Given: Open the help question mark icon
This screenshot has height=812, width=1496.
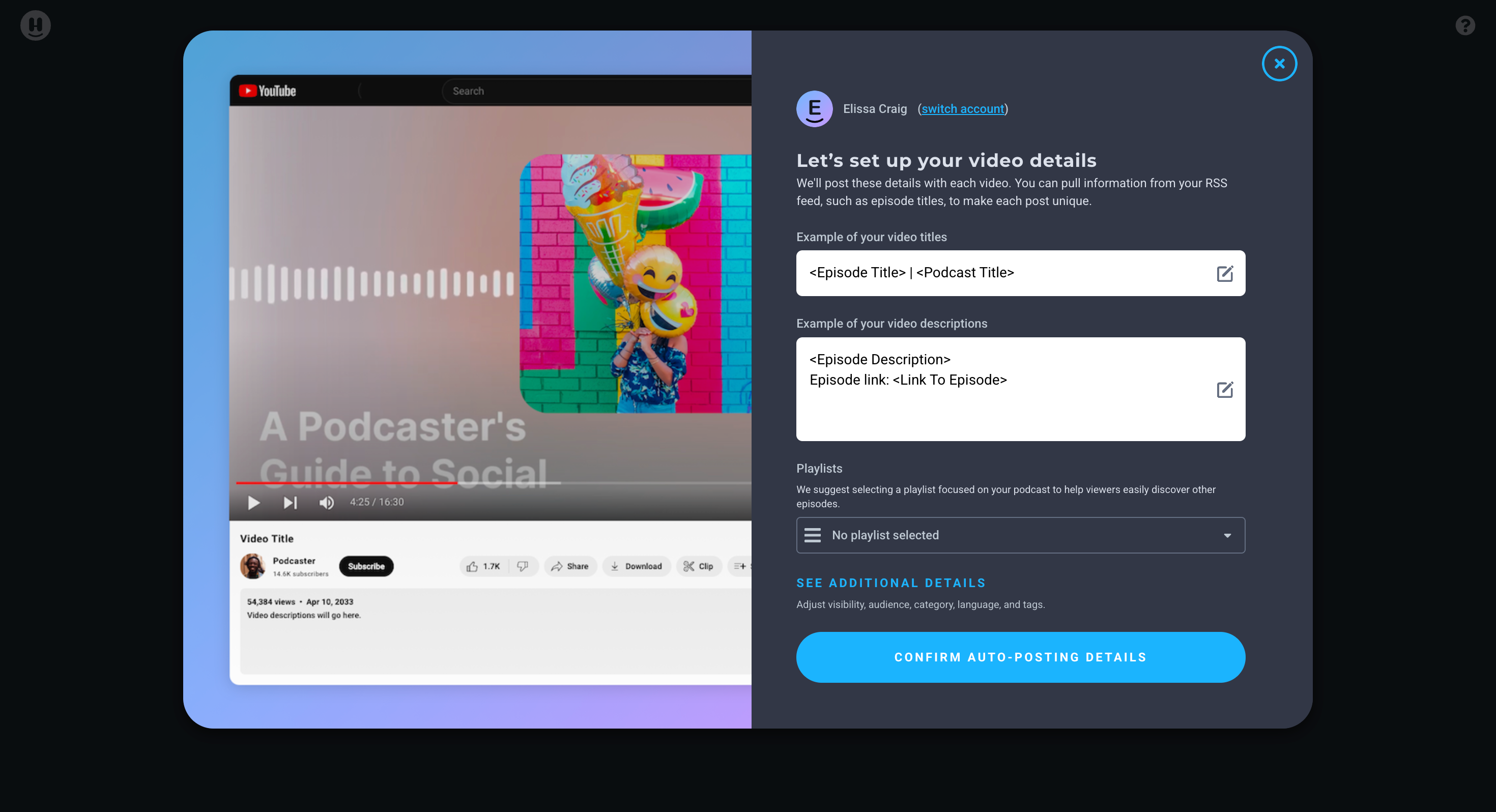Looking at the screenshot, I should coord(1465,25).
